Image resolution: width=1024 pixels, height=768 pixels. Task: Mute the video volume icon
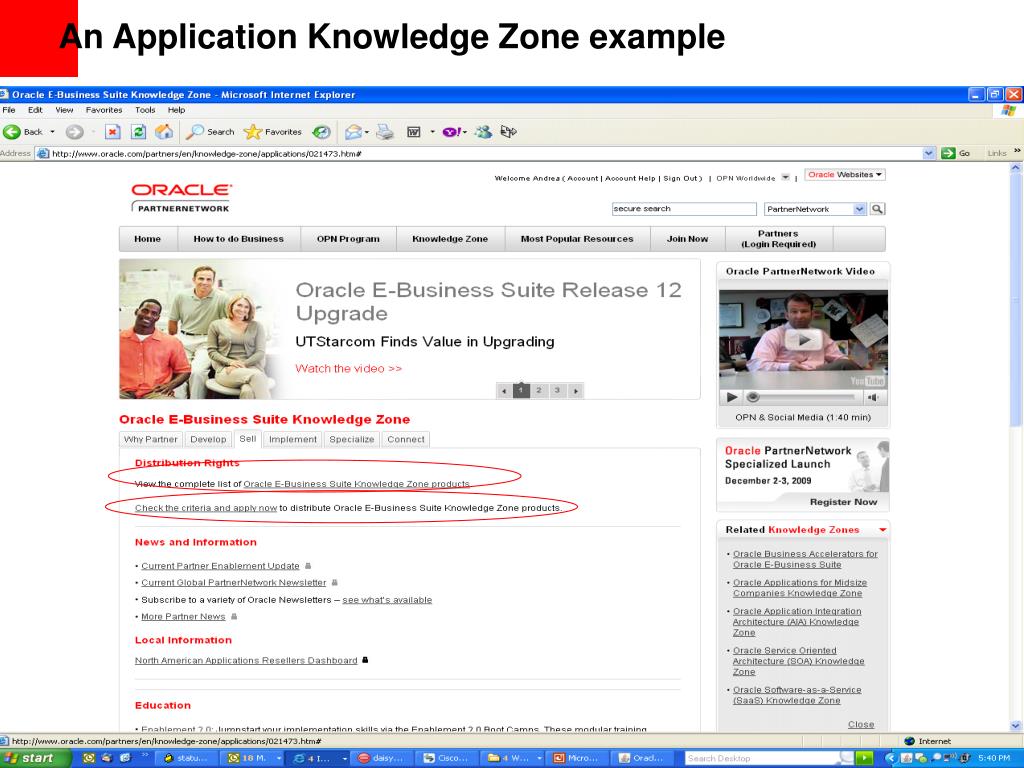click(872, 397)
